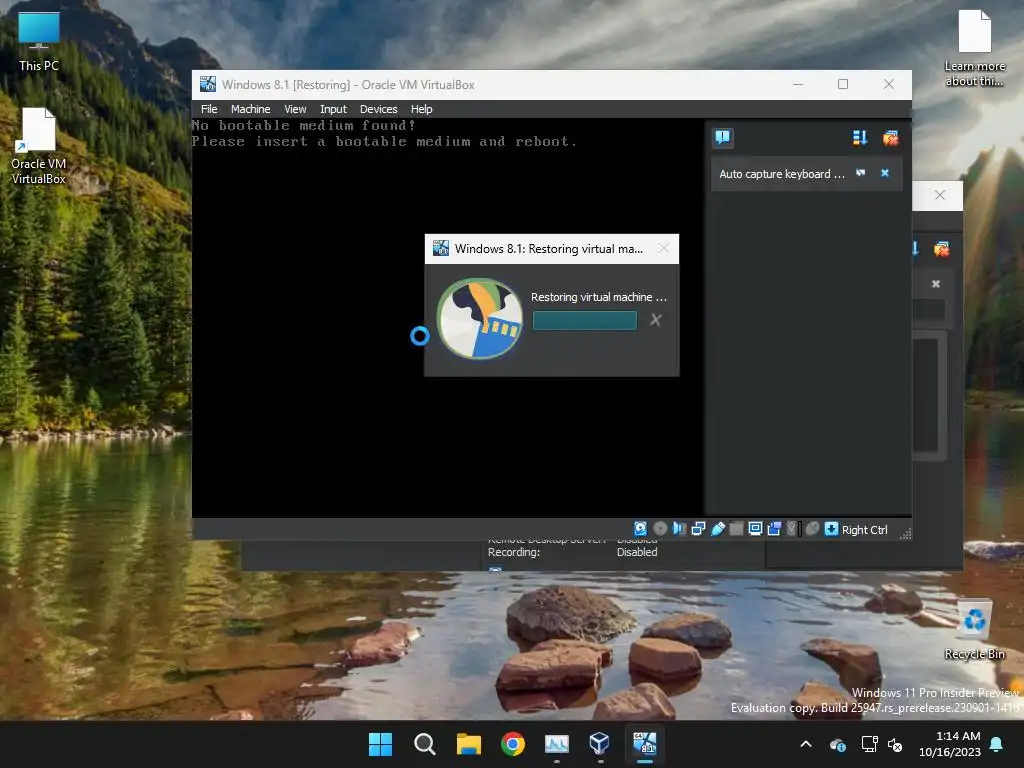Open the Oracle VM VirtualBox desktop shortcut

click(x=39, y=146)
